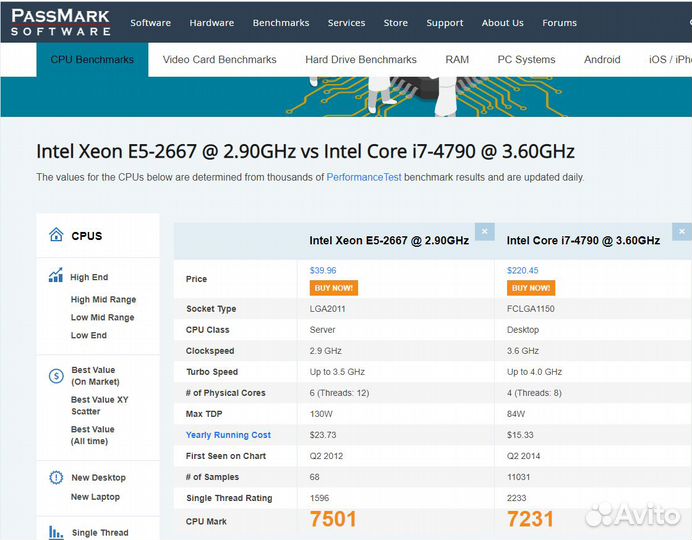Image resolution: width=692 pixels, height=540 pixels.
Task: Open the Software menu
Action: (150, 23)
